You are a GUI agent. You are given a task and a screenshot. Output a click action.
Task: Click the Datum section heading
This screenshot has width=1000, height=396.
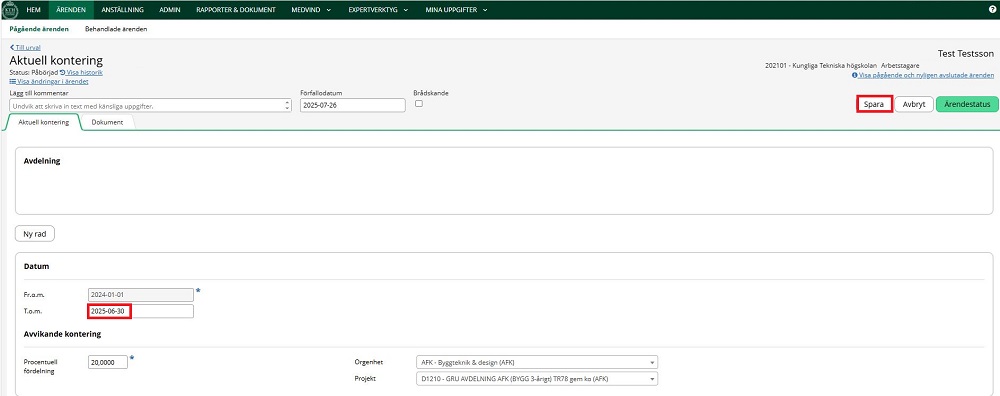pos(36,267)
